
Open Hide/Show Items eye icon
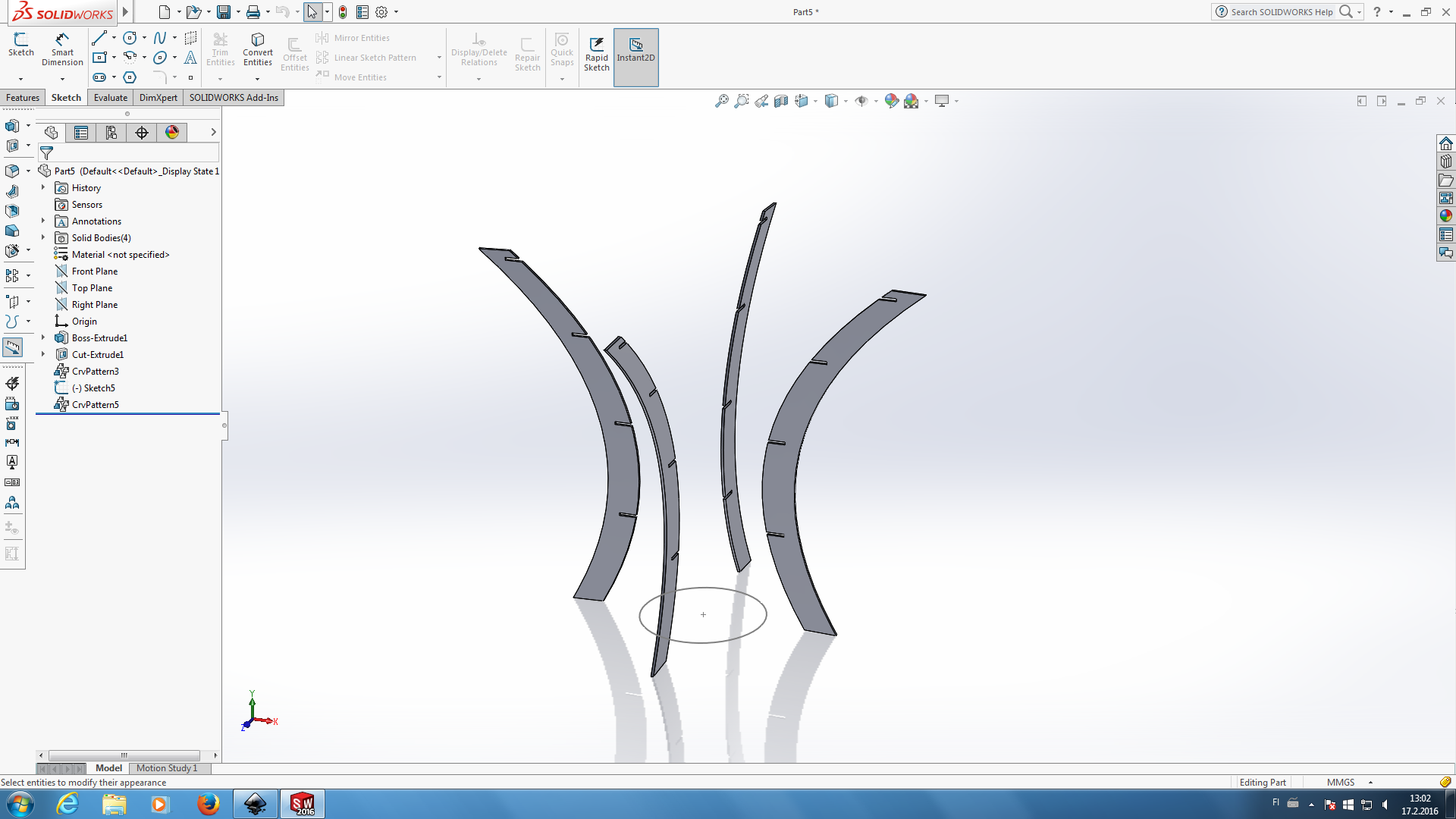tap(861, 101)
